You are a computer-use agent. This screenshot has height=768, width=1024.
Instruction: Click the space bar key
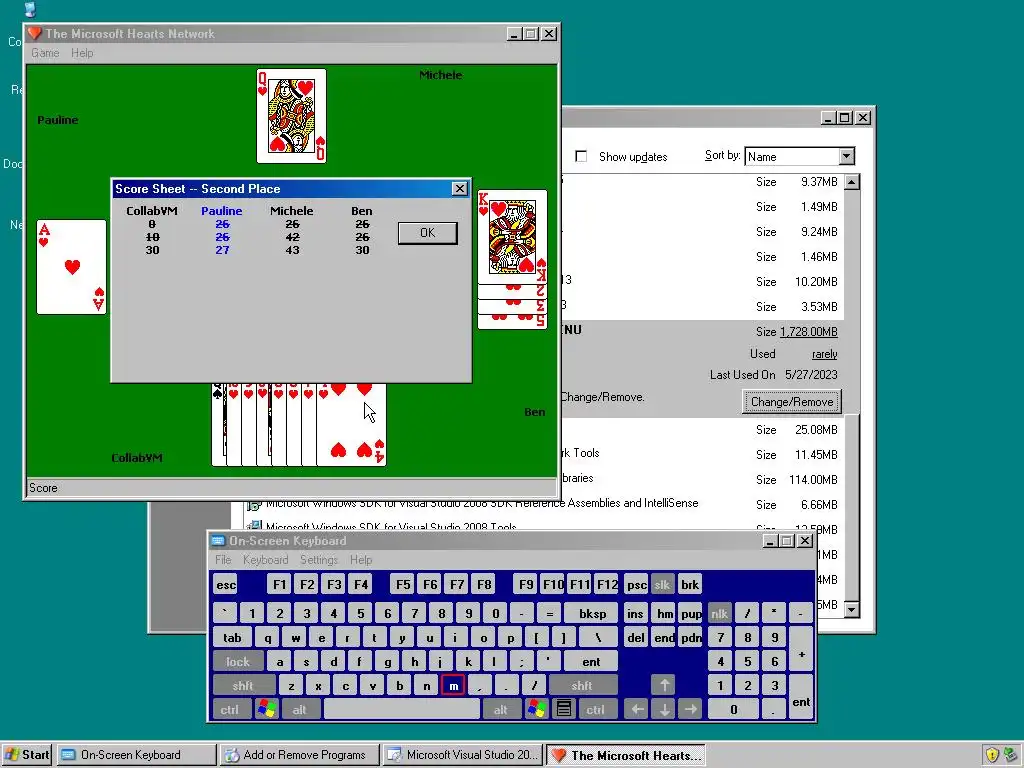pyautogui.click(x=402, y=709)
